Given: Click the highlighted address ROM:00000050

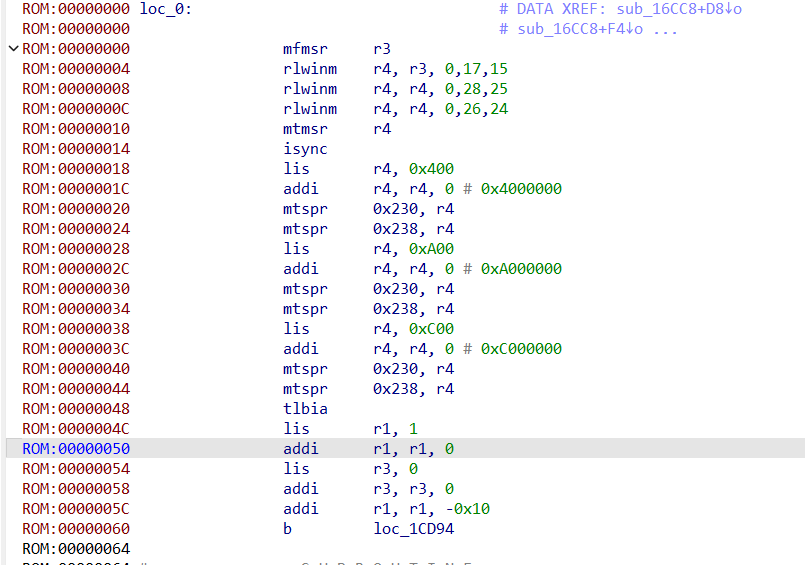Looking at the screenshot, I should 76,449.
